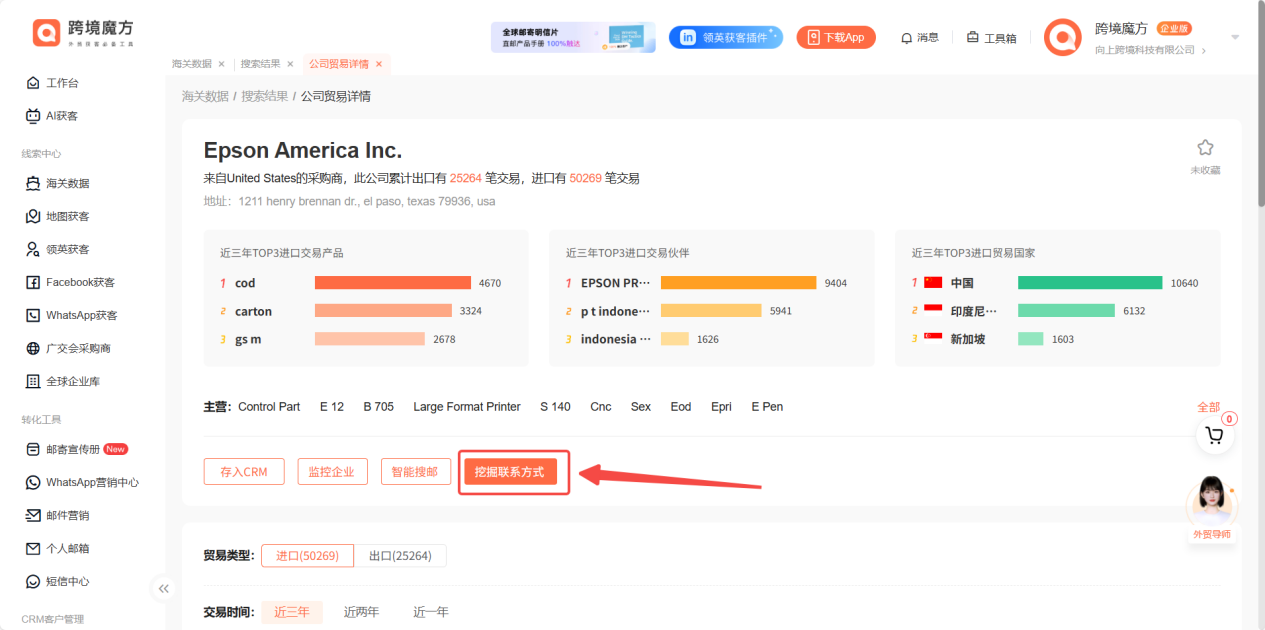Choose the 近两年 time range
Screen dimensions: 1265x630
pos(361,612)
